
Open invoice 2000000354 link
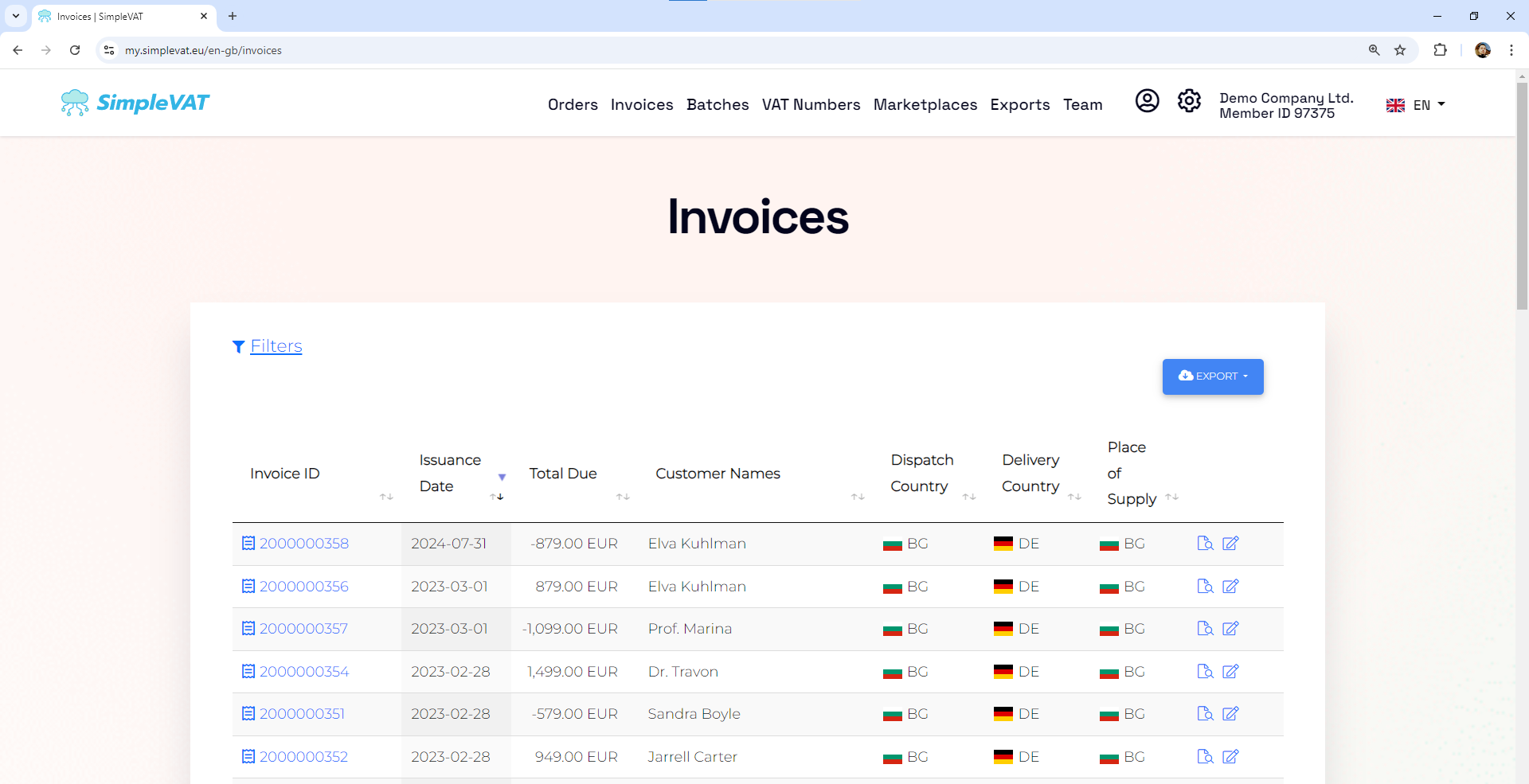[304, 672]
